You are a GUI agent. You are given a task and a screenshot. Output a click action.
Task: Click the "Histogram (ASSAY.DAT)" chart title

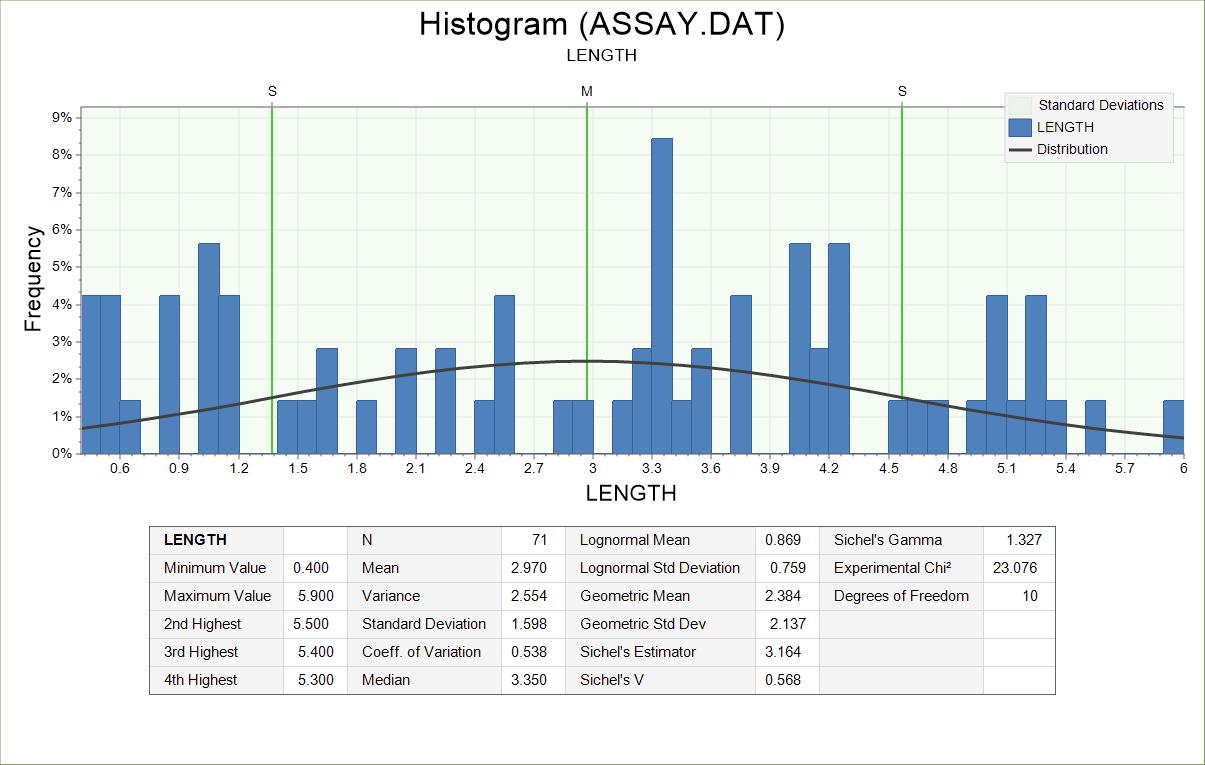coord(602,24)
